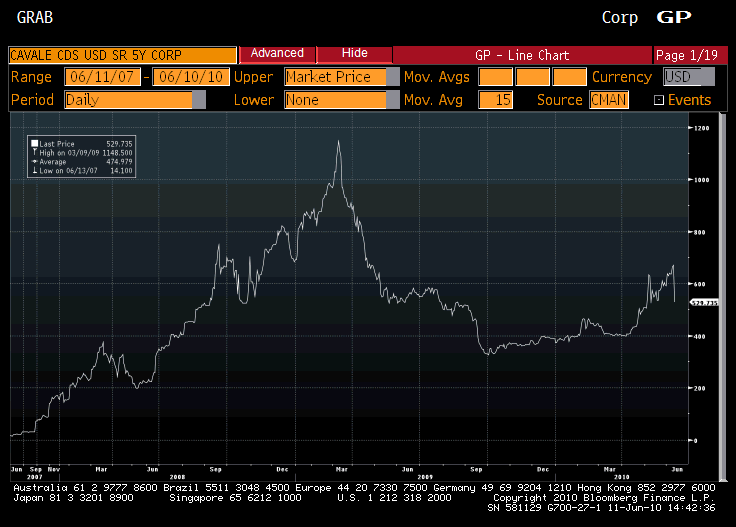This screenshot has width=736, height=527.
Task: Click the last price marker on the y-axis
Action: click(x=704, y=303)
